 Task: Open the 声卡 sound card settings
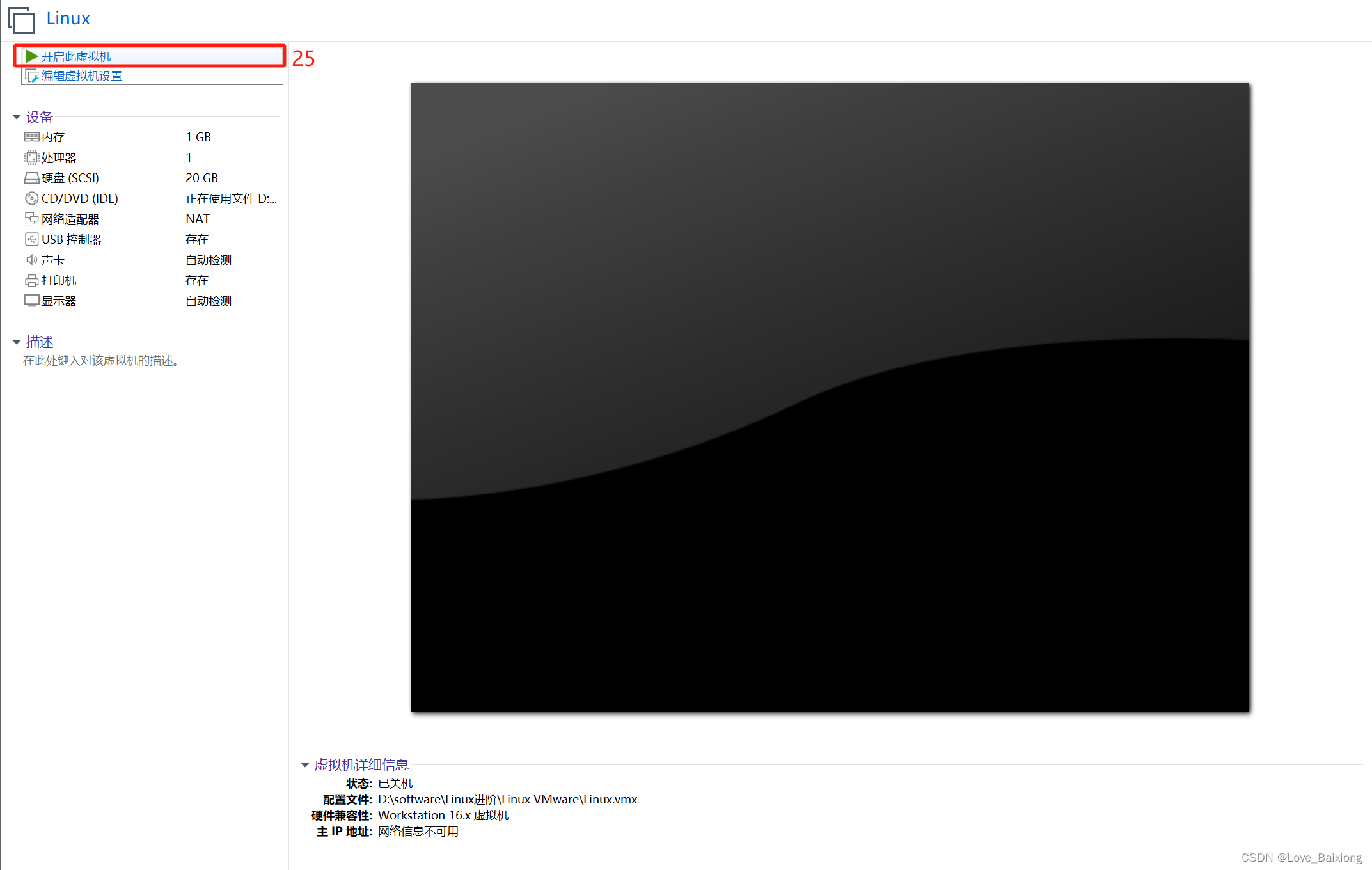pos(32,260)
